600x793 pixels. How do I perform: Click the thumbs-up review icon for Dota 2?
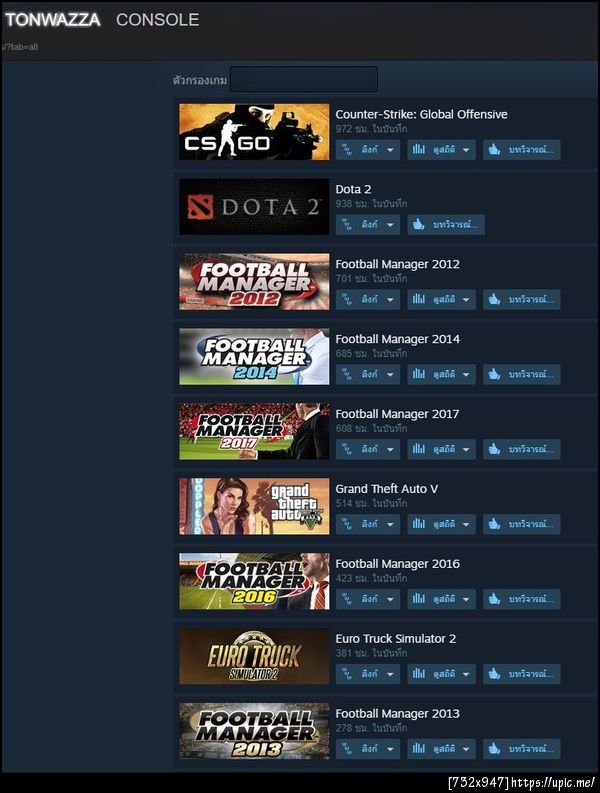click(418, 224)
